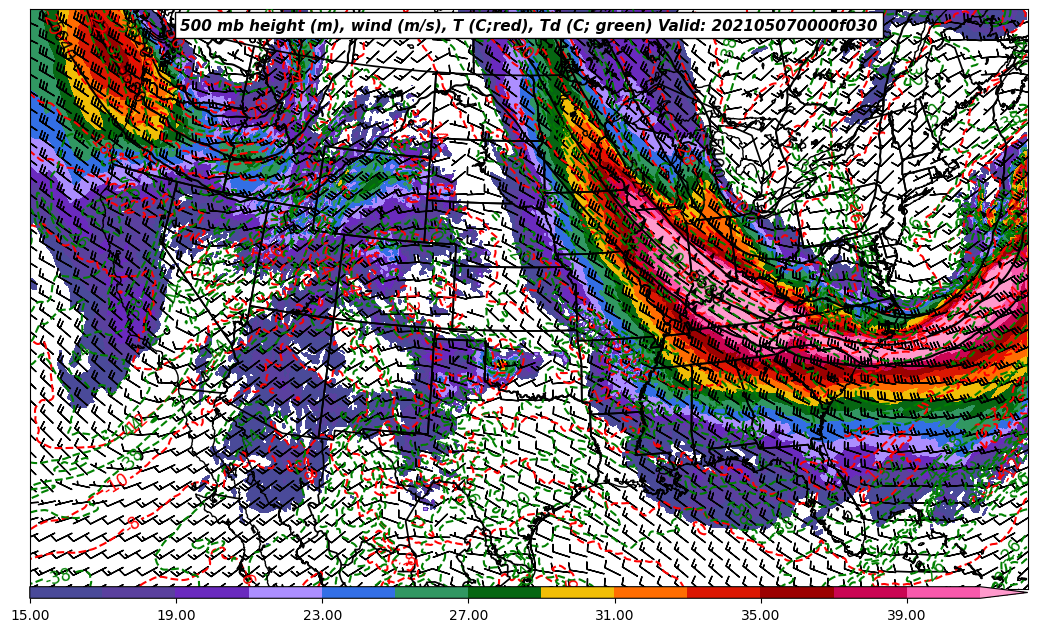This screenshot has width=1037, height=632.
Task: Select the violet colorbar swatch after 19.00
Action: (x=212, y=593)
